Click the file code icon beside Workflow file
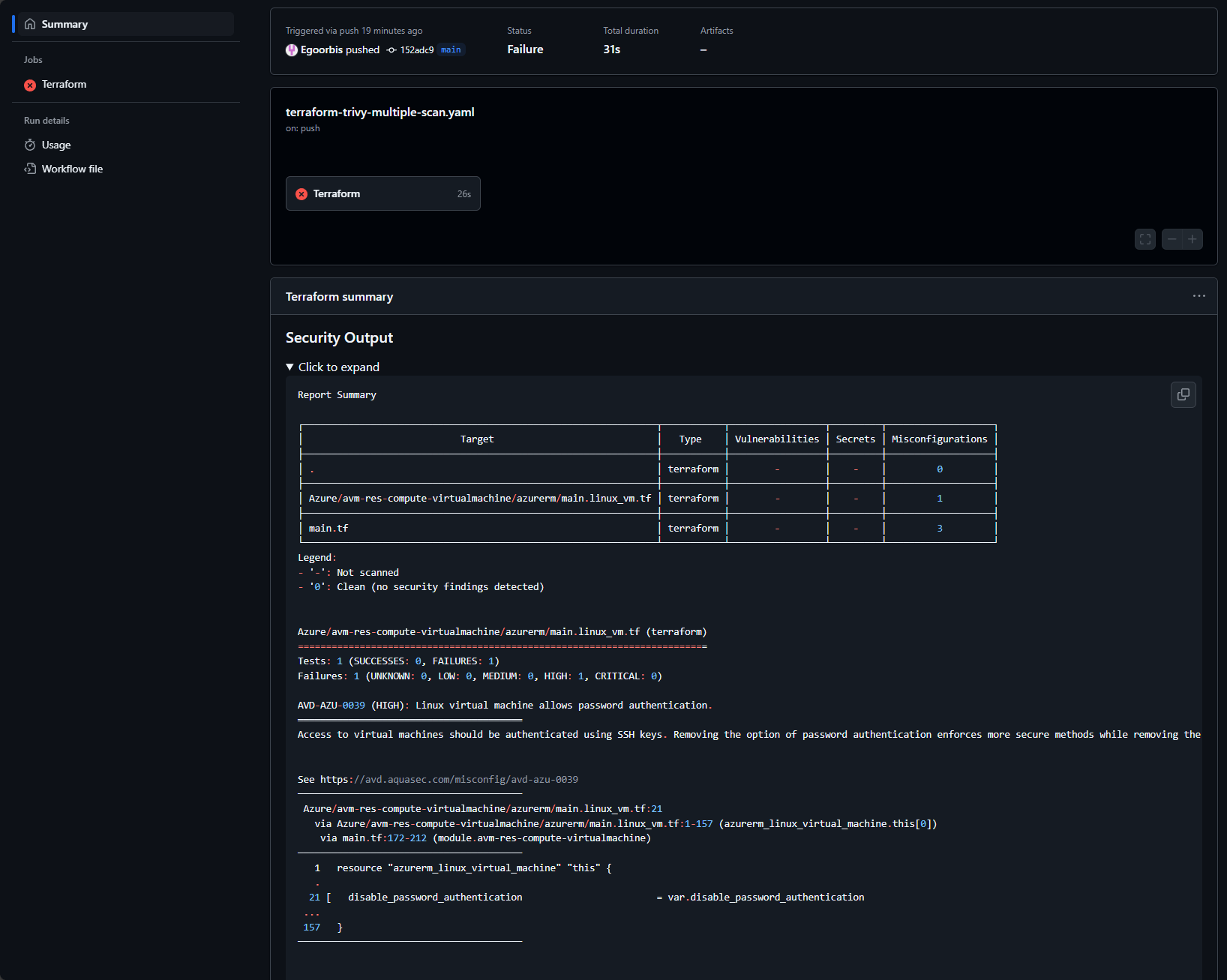The width and height of the screenshot is (1227, 980). click(x=30, y=169)
